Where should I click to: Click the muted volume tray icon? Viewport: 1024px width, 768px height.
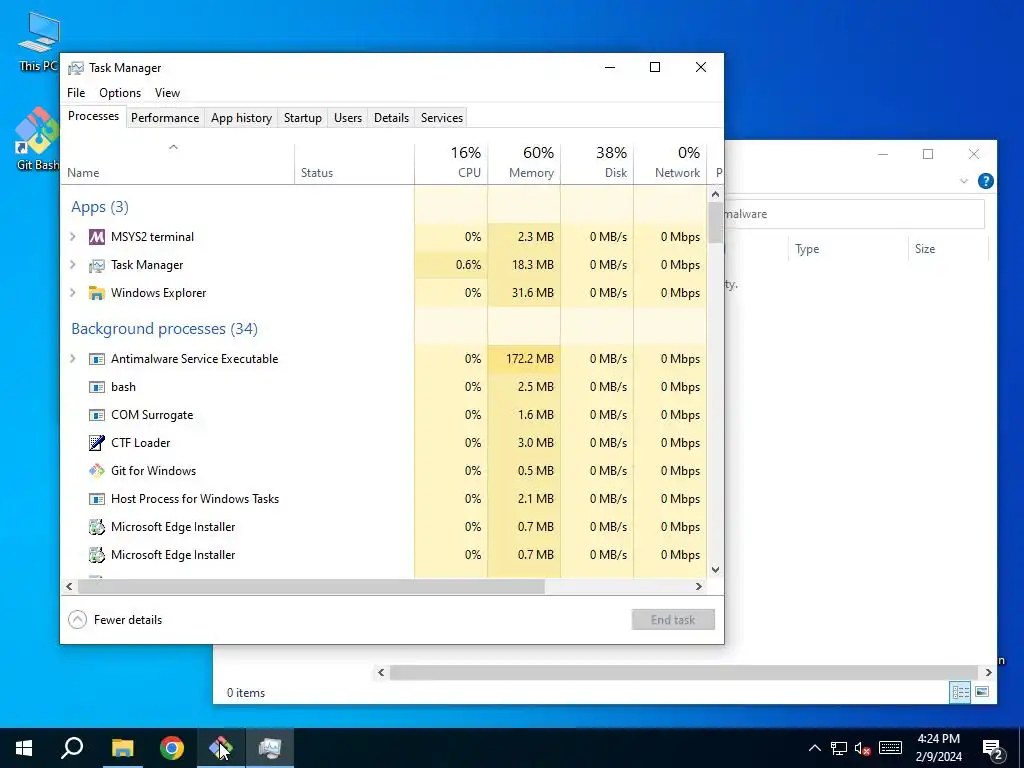(x=863, y=748)
